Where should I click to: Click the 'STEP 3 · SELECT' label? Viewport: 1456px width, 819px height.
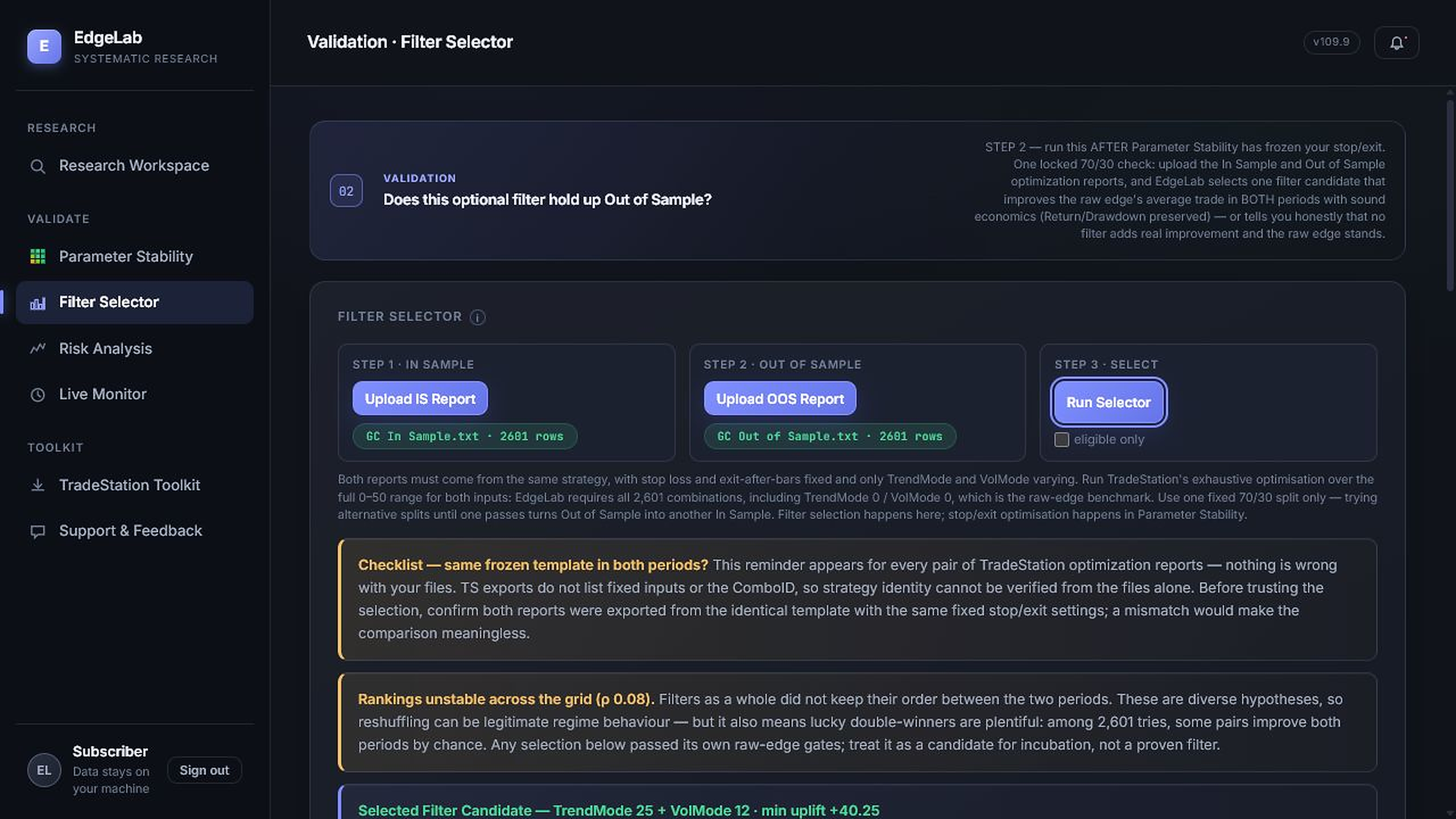[x=1106, y=365]
